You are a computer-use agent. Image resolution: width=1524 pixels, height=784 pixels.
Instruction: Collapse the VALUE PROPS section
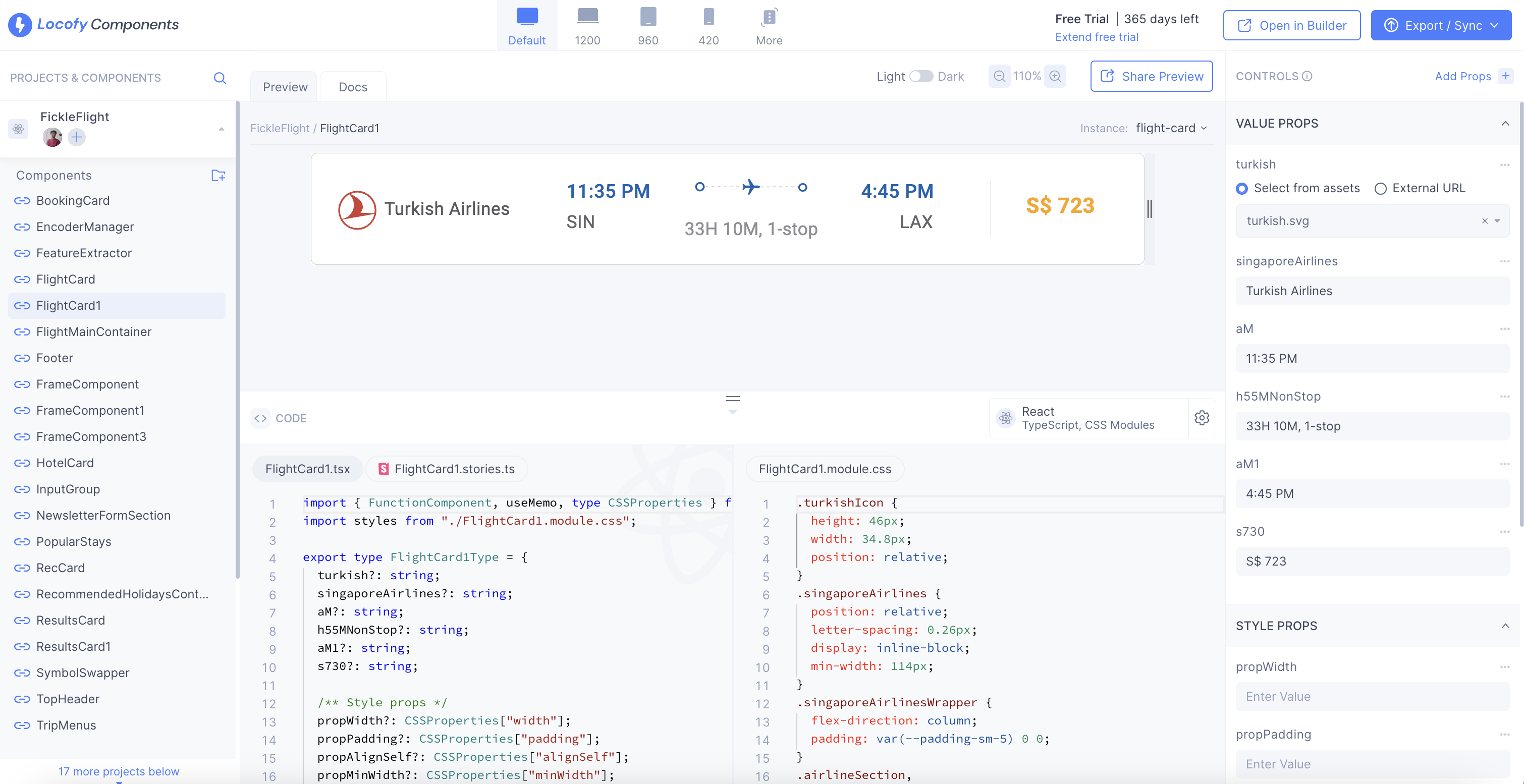tap(1506, 123)
